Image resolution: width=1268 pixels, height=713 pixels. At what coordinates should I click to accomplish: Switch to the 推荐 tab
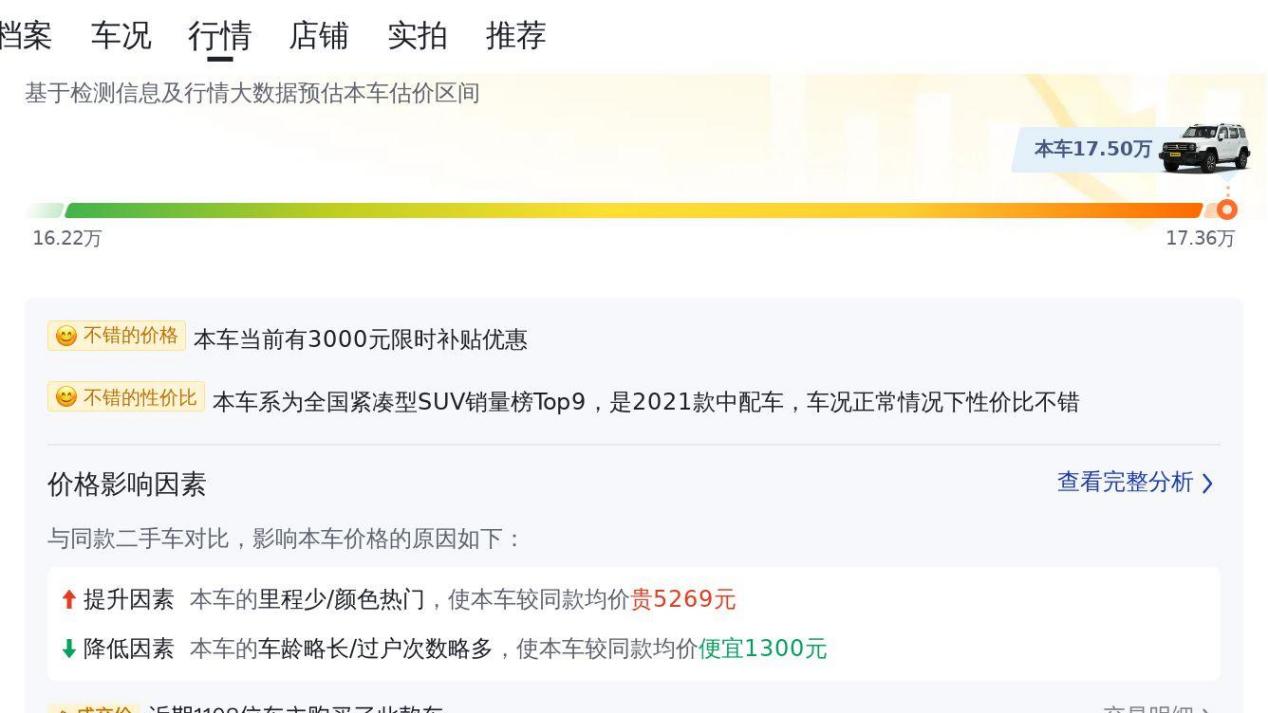tap(516, 36)
